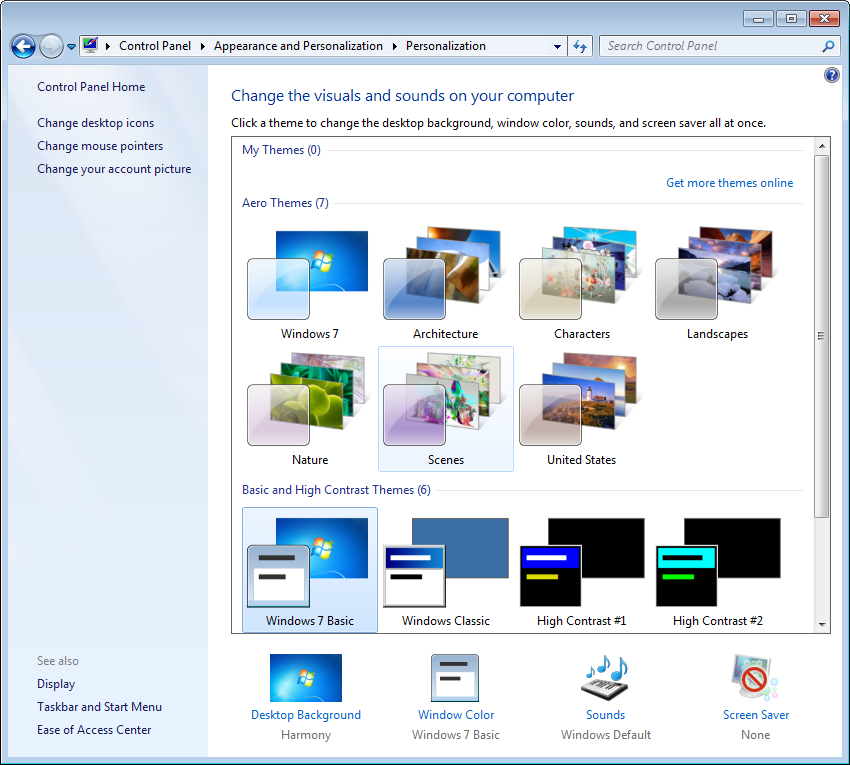Viewport: 850px width, 765px height.
Task: Select the Windows Classic theme
Action: coord(446,570)
